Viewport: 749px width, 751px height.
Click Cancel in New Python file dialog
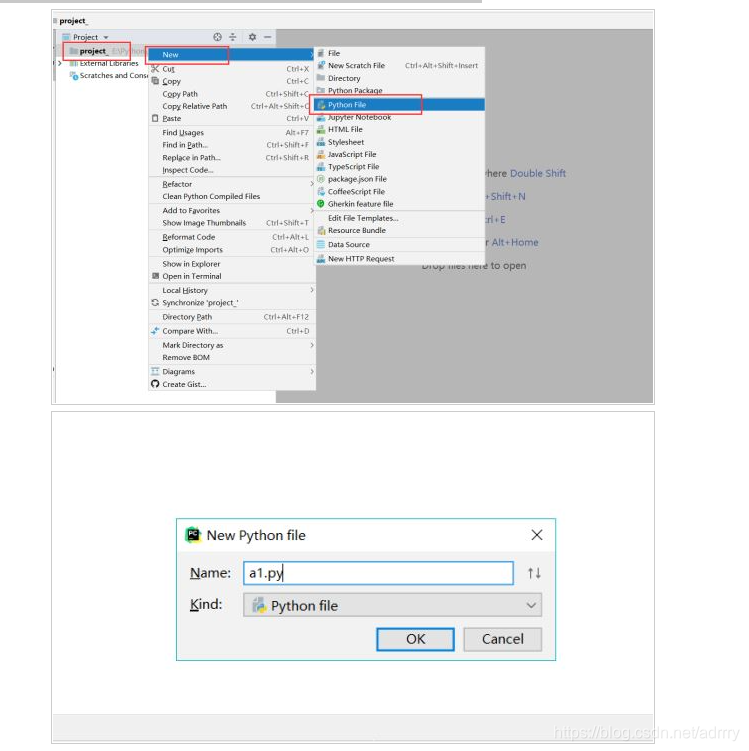[x=502, y=639]
